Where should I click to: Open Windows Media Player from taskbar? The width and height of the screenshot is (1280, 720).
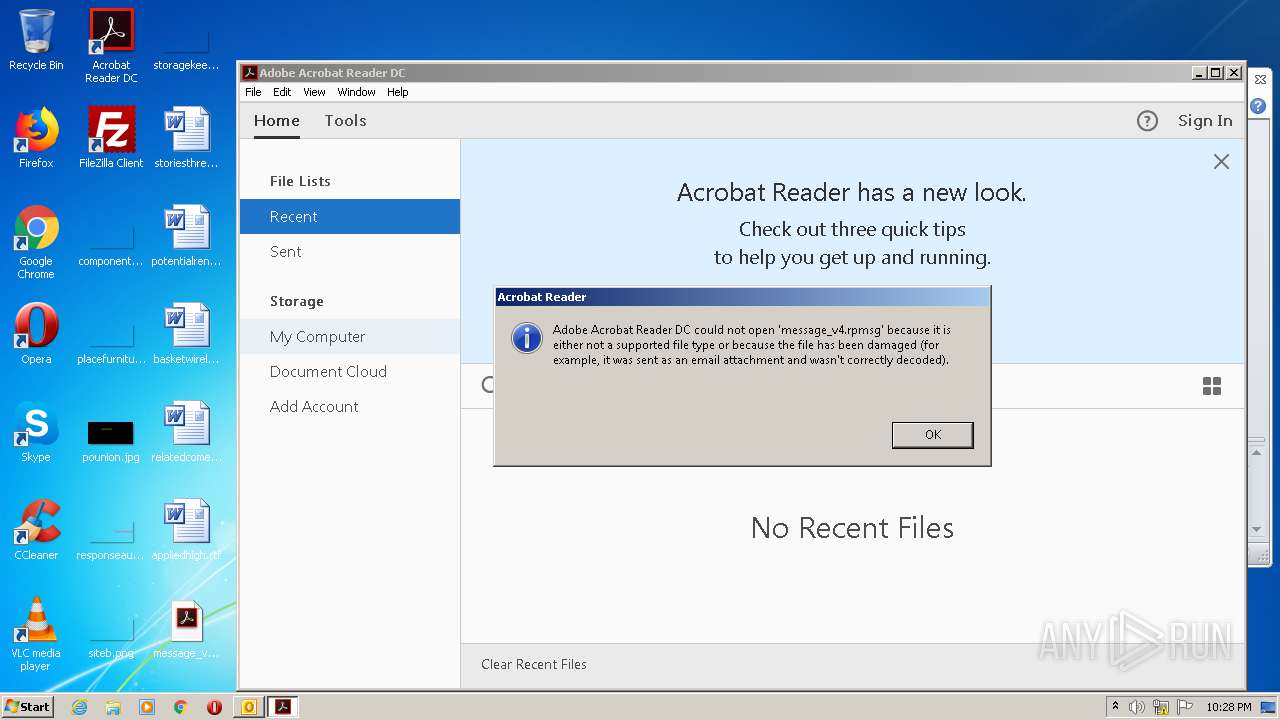[147, 707]
